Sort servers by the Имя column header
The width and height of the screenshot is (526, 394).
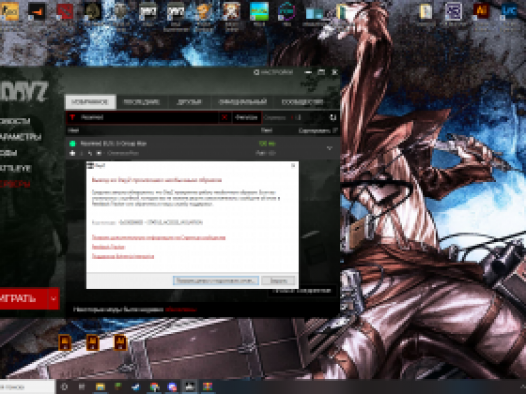[x=73, y=130]
